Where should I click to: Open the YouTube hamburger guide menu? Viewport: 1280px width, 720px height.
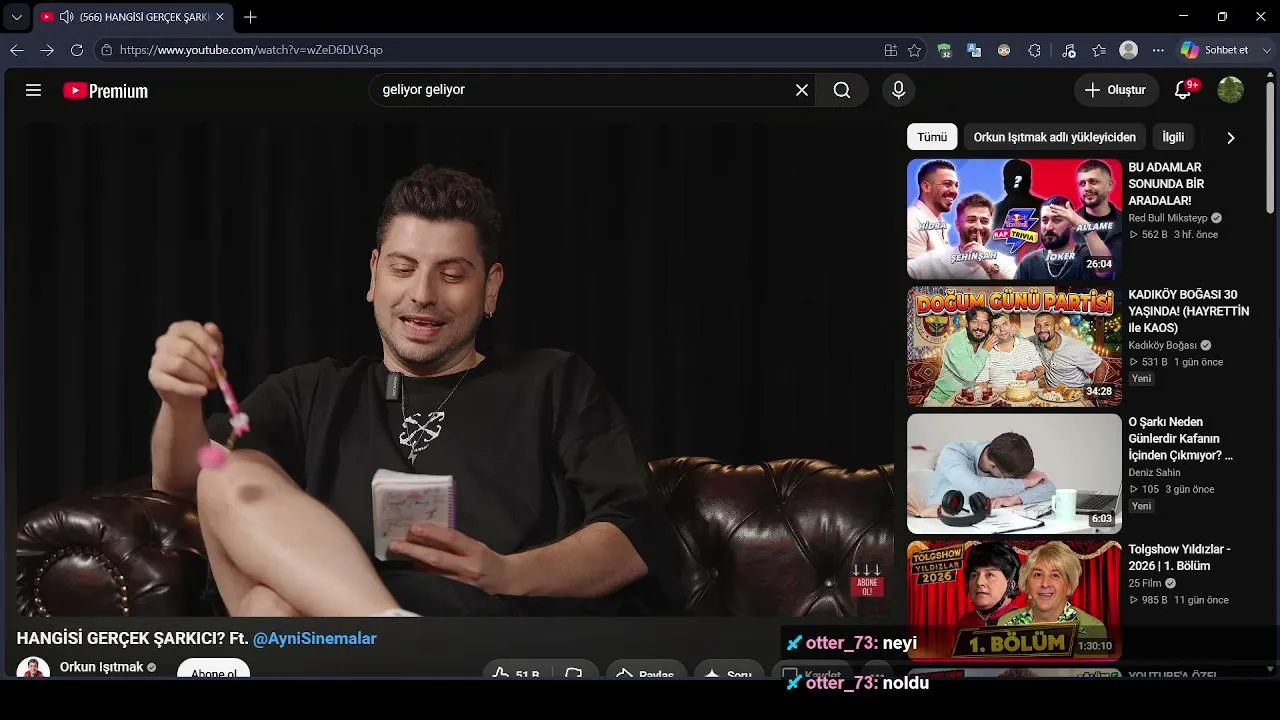[33, 91]
